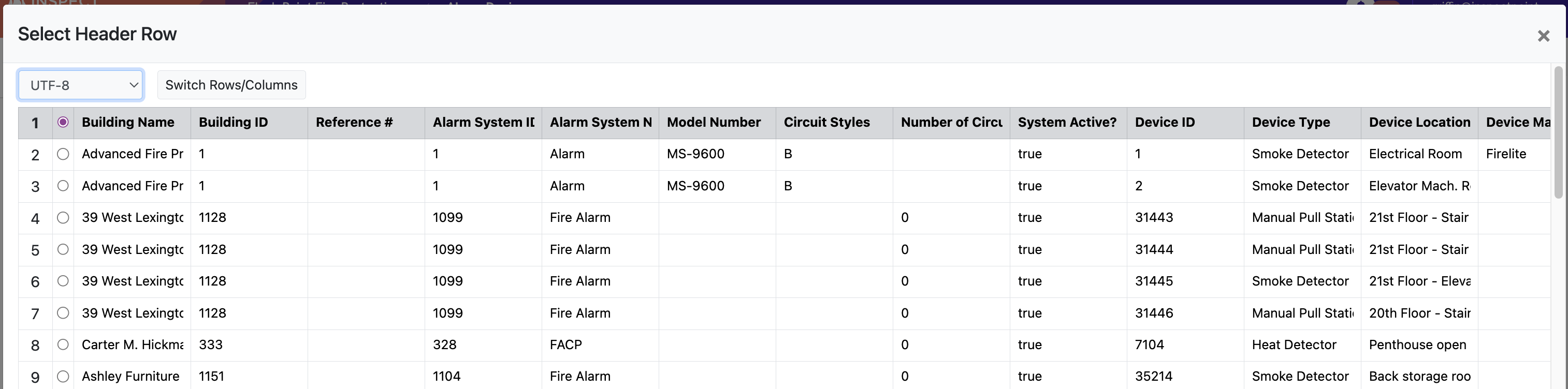Click the System Active? header cell
Viewport: 1568px width, 389px height.
1068,123
